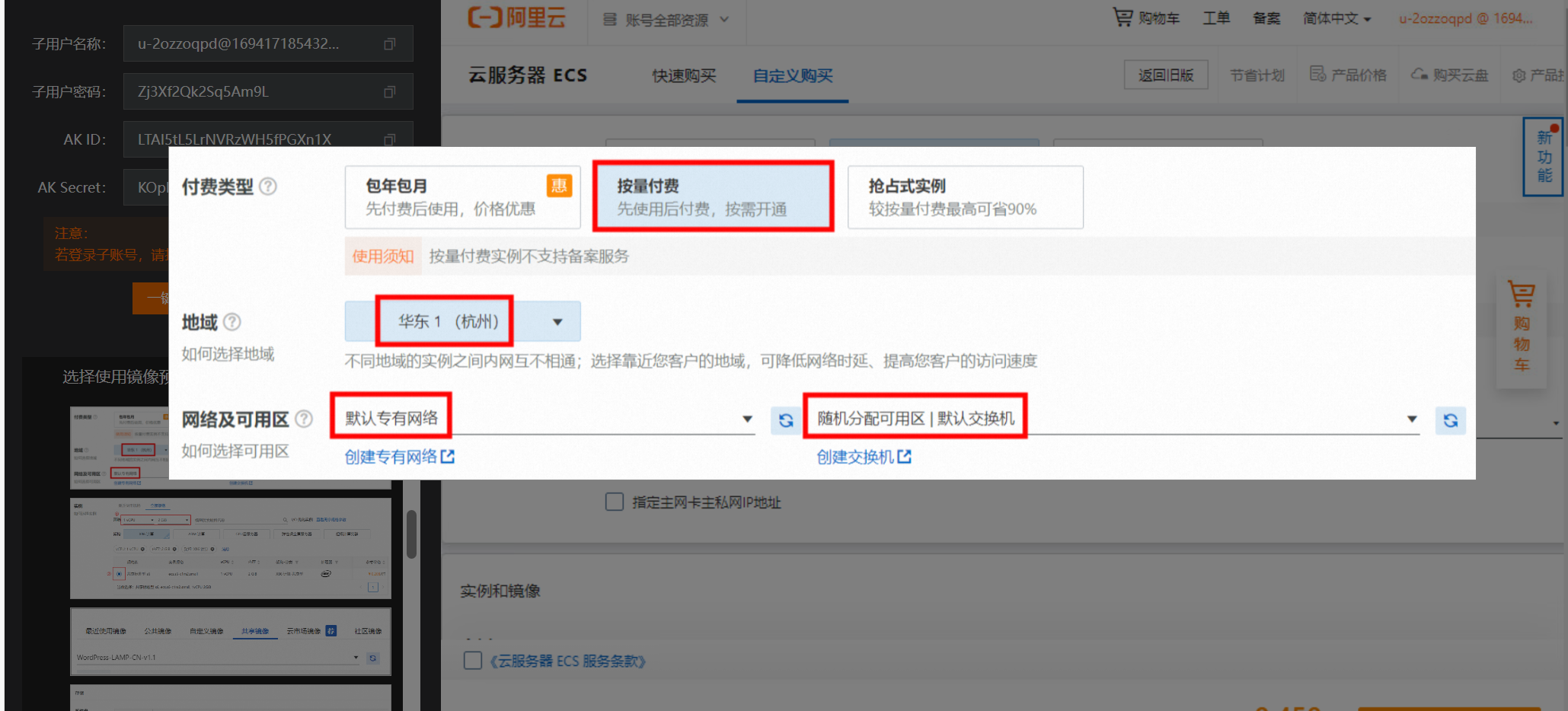Screen dimensions: 1568x711
Task: Open the 创建交换机 link
Action: (864, 457)
